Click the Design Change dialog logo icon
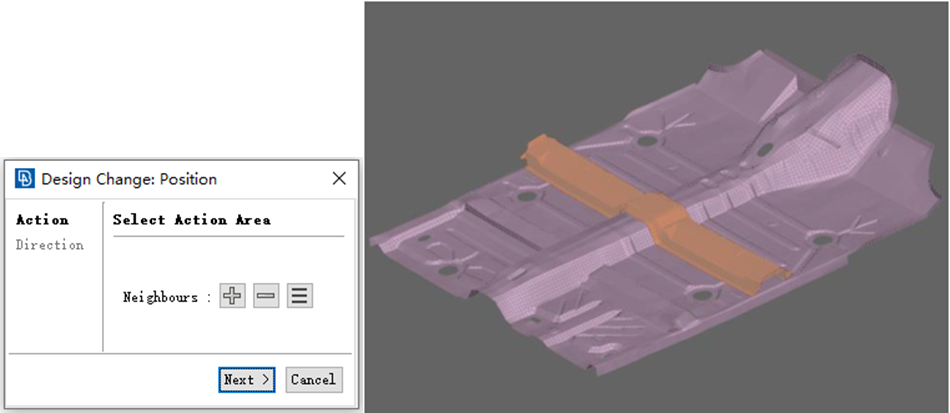The width and height of the screenshot is (950, 413). [25, 179]
